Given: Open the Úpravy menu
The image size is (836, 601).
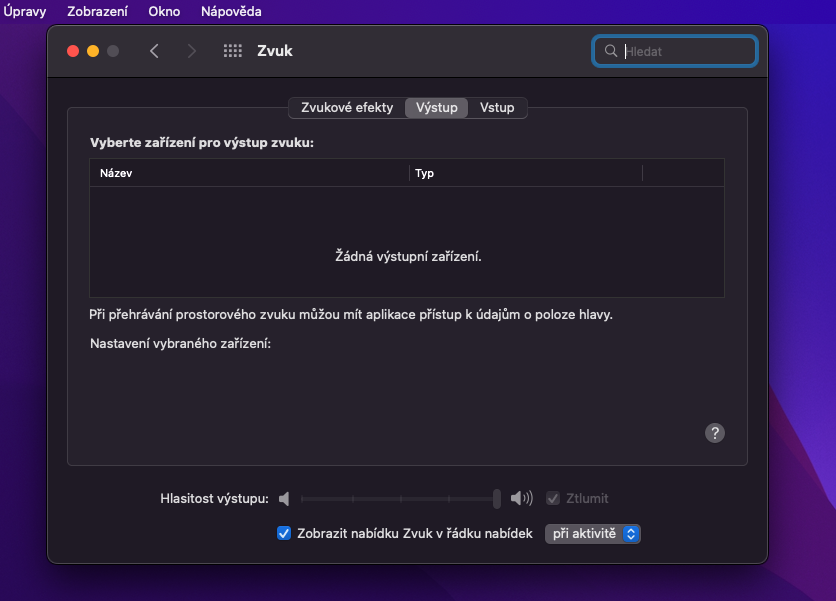Looking at the screenshot, I should (x=25, y=12).
